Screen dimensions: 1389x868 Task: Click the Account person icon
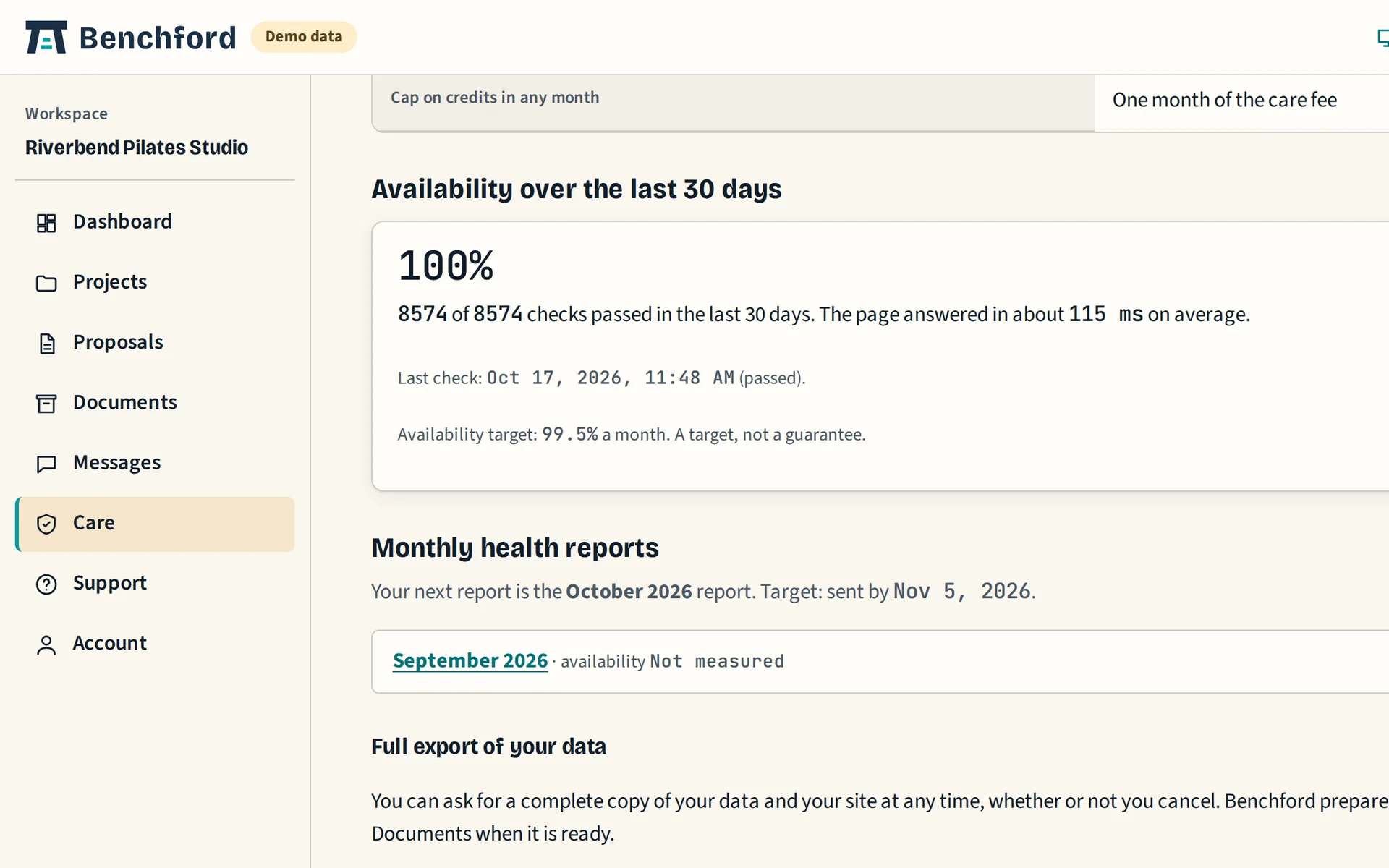click(x=46, y=644)
